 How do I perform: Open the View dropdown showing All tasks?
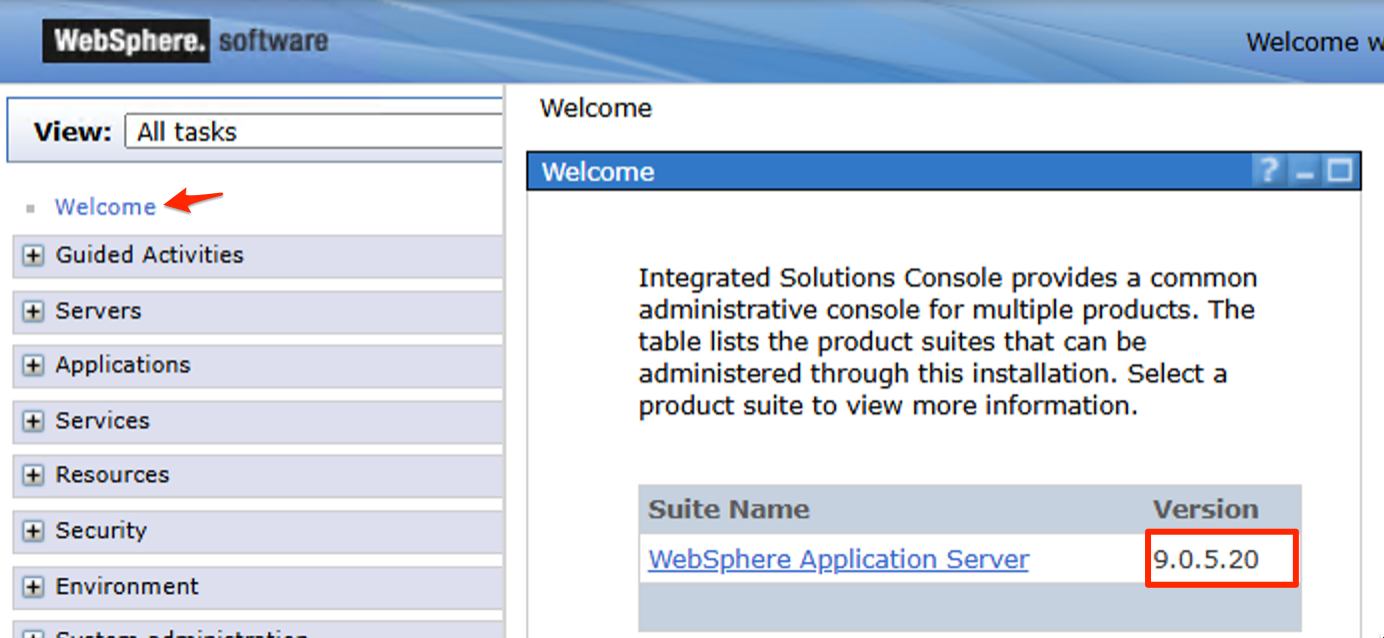[x=312, y=132]
